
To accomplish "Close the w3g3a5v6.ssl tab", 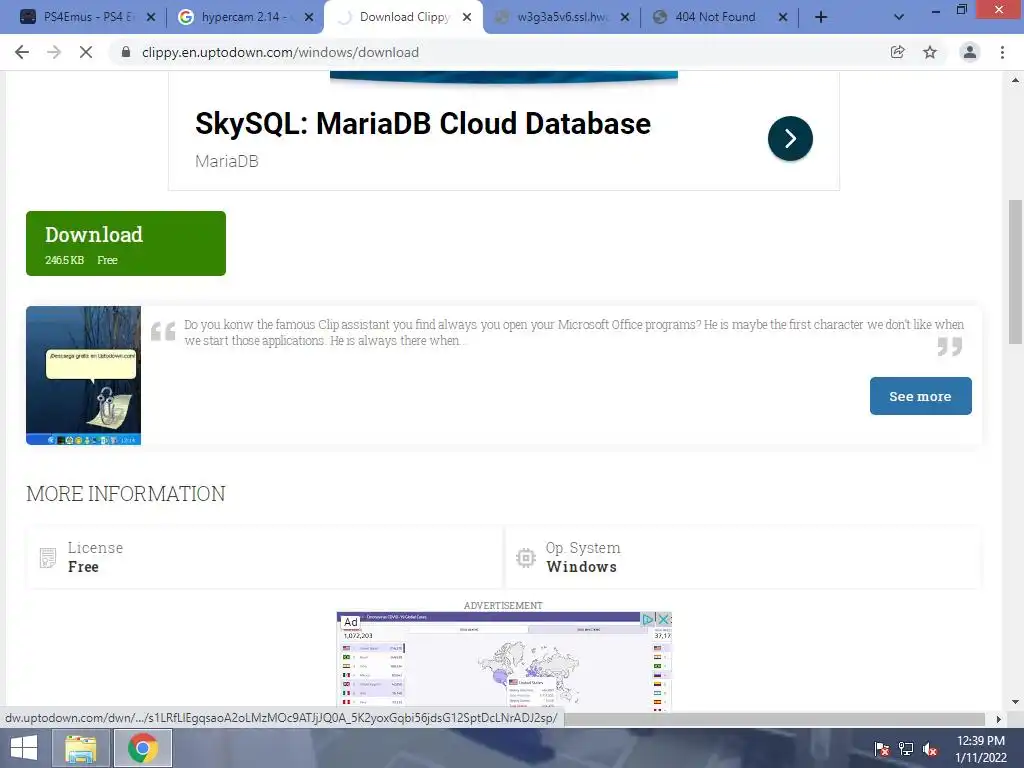I will coord(625,17).
